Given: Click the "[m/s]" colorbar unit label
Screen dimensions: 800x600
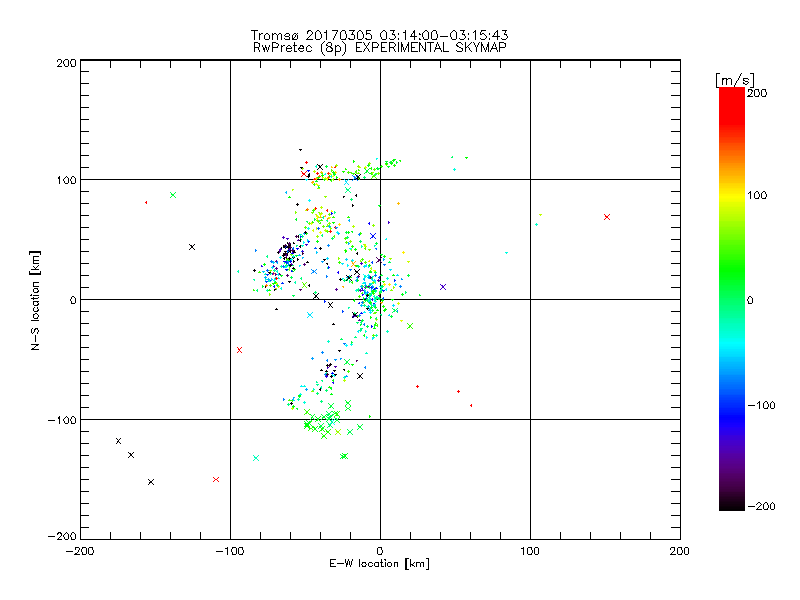Looking at the screenshot, I should pyautogui.click(x=735, y=80).
